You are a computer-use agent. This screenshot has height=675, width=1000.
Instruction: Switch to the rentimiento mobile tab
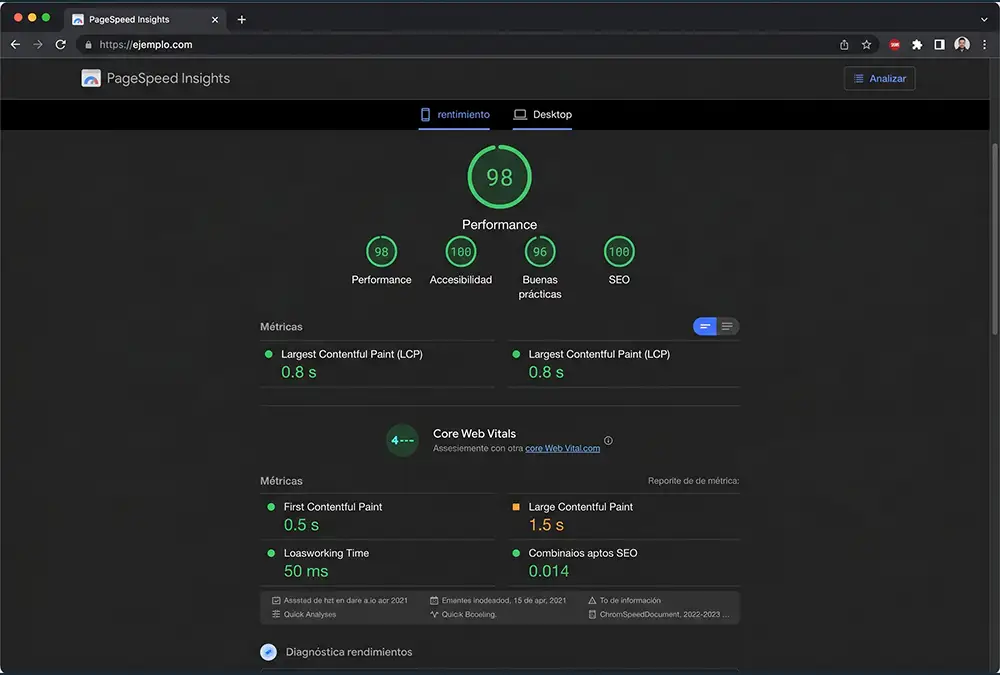[454, 115]
